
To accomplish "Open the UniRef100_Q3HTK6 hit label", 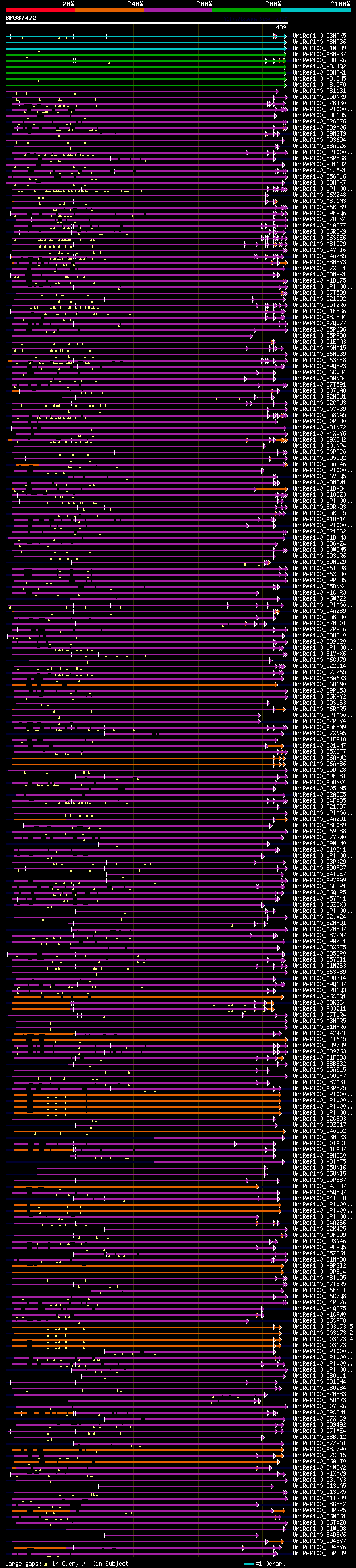I will pos(319,60).
